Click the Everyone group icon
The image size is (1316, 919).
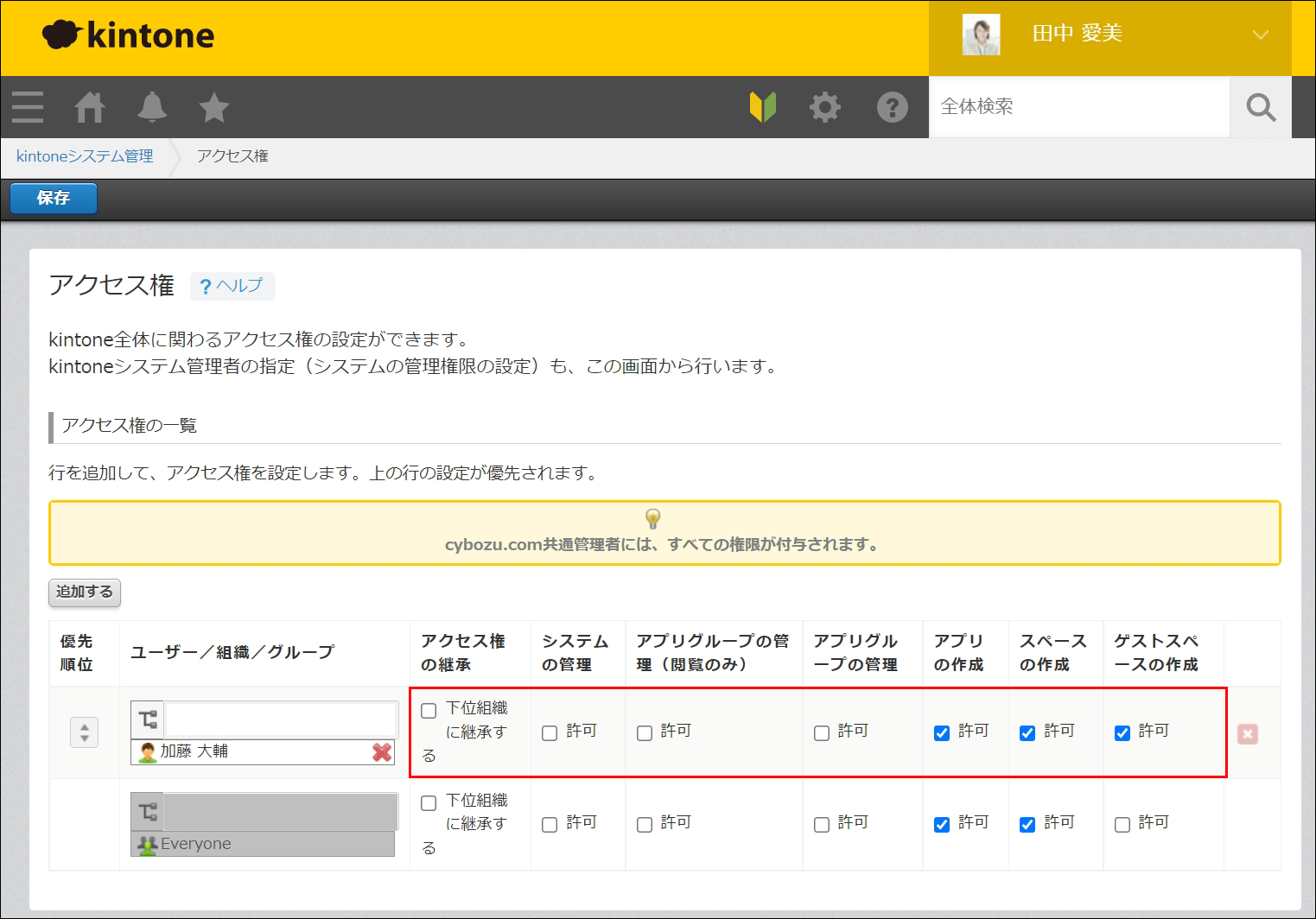pyautogui.click(x=148, y=844)
